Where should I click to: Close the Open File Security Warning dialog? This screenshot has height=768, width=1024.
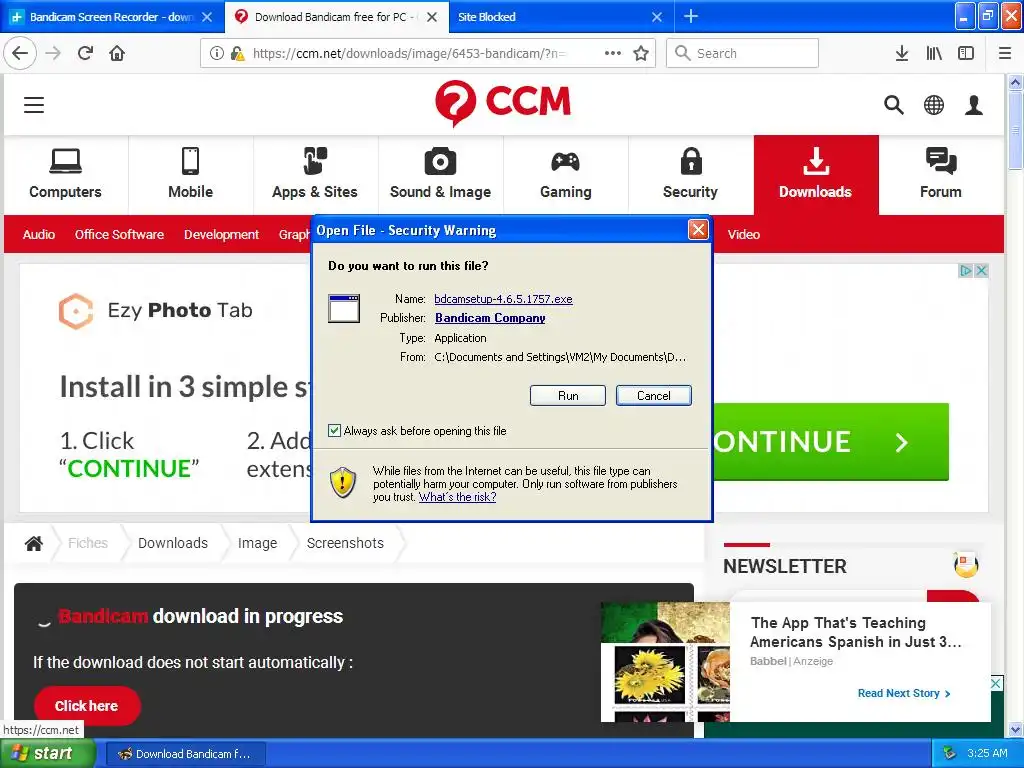(698, 230)
